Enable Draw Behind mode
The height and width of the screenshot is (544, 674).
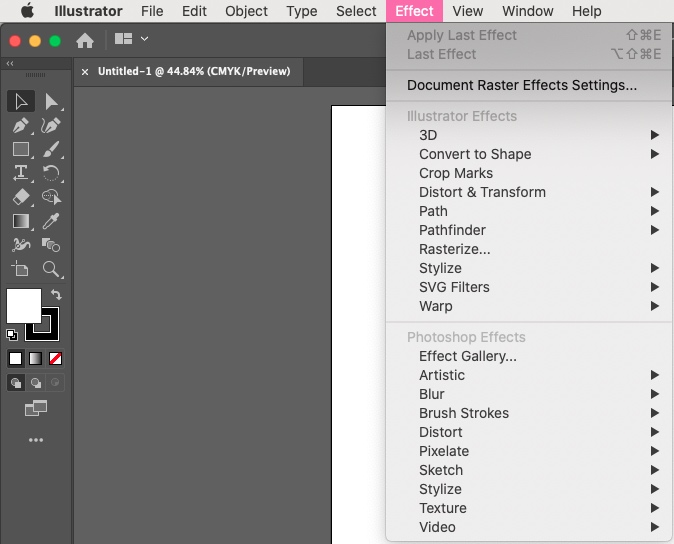tap(36, 382)
